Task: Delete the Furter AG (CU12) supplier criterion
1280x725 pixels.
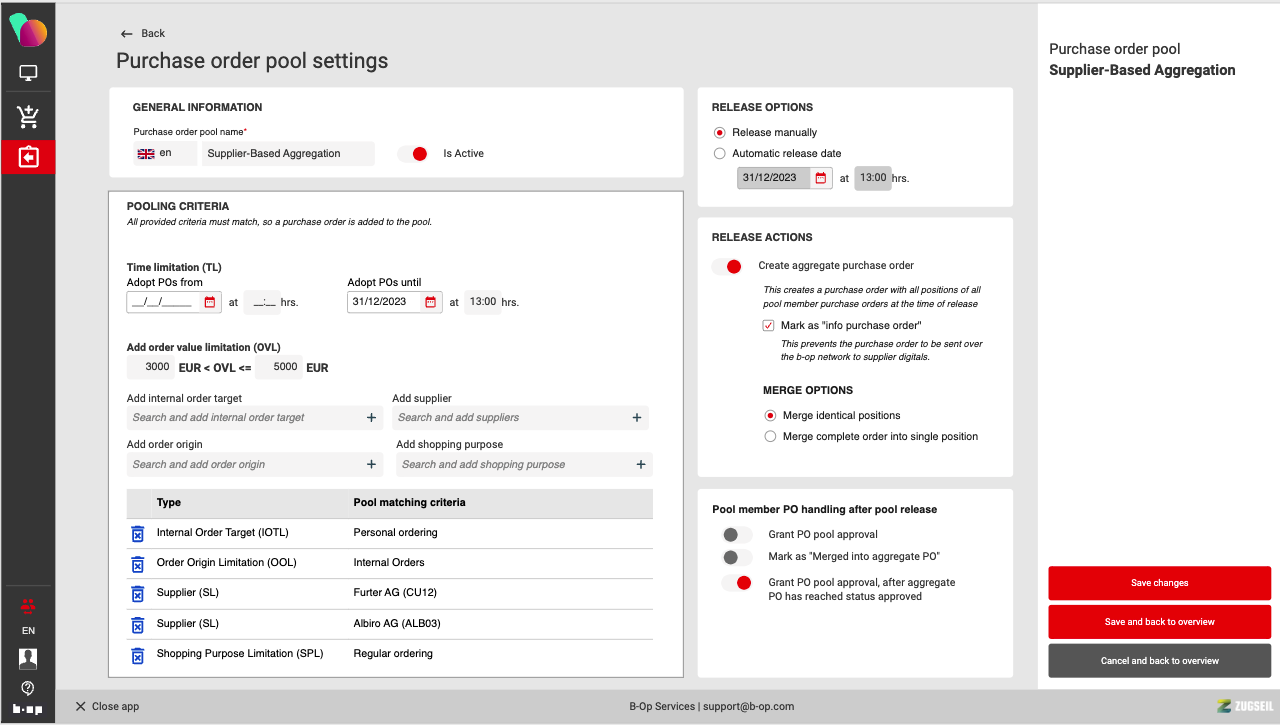Action: [x=138, y=594]
